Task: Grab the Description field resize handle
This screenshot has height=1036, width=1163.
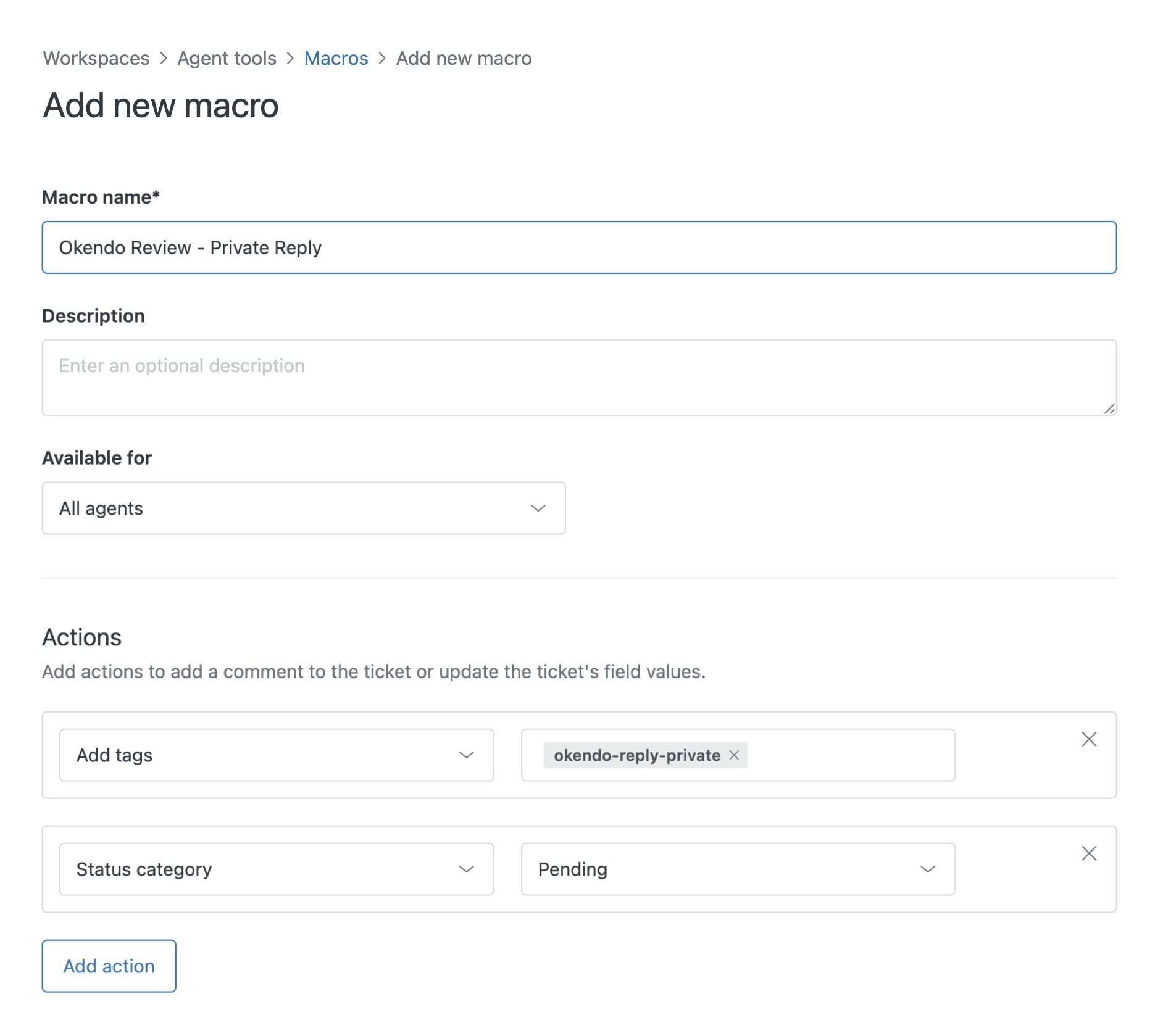Action: pyautogui.click(x=1109, y=408)
